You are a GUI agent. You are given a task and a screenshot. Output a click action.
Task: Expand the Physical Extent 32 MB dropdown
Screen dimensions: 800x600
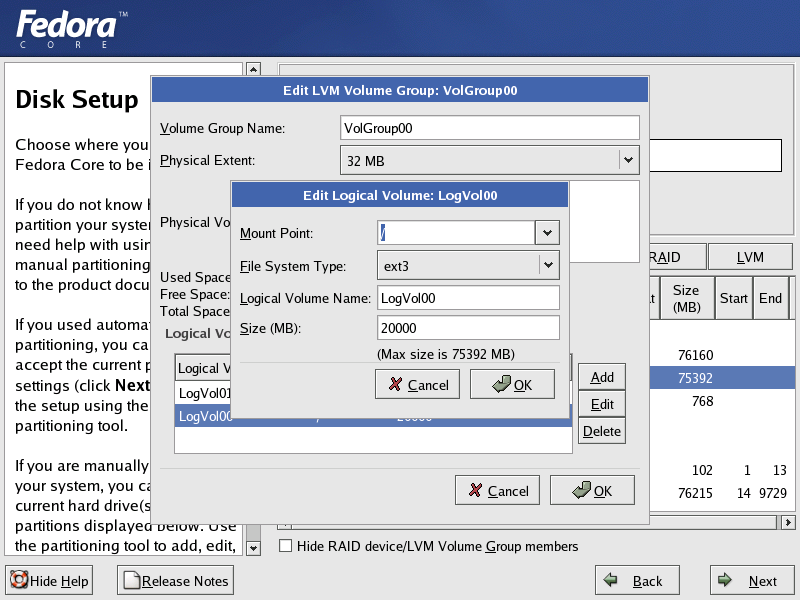[489, 161]
